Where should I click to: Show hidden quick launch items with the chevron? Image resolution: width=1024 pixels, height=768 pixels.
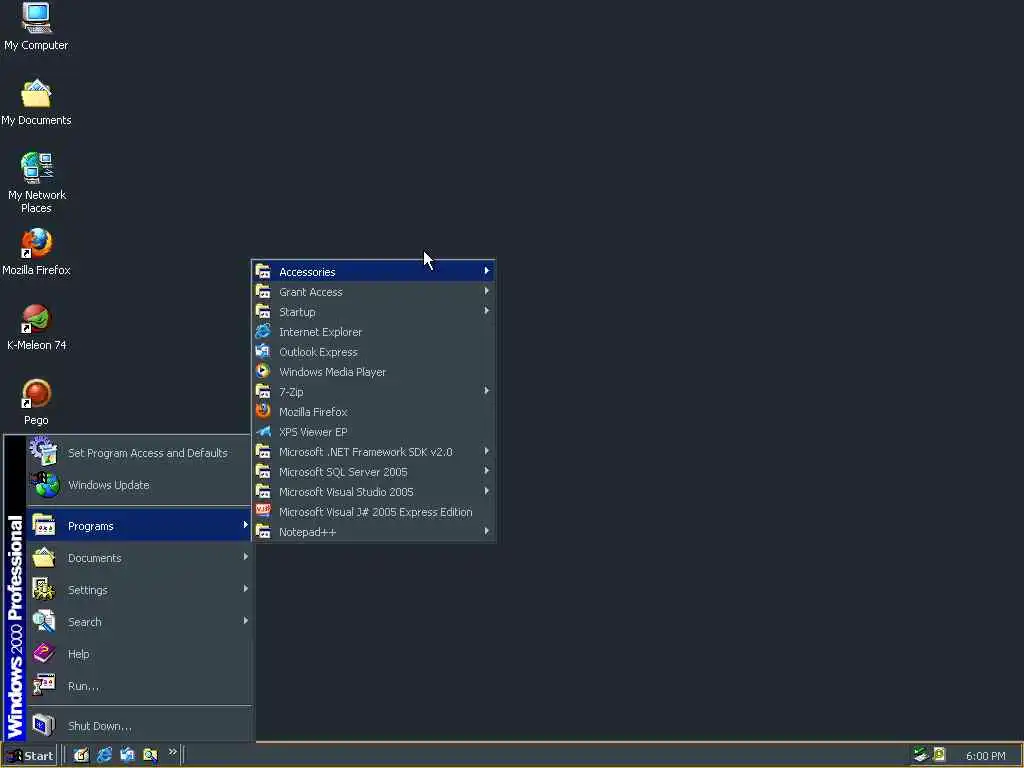(172, 752)
